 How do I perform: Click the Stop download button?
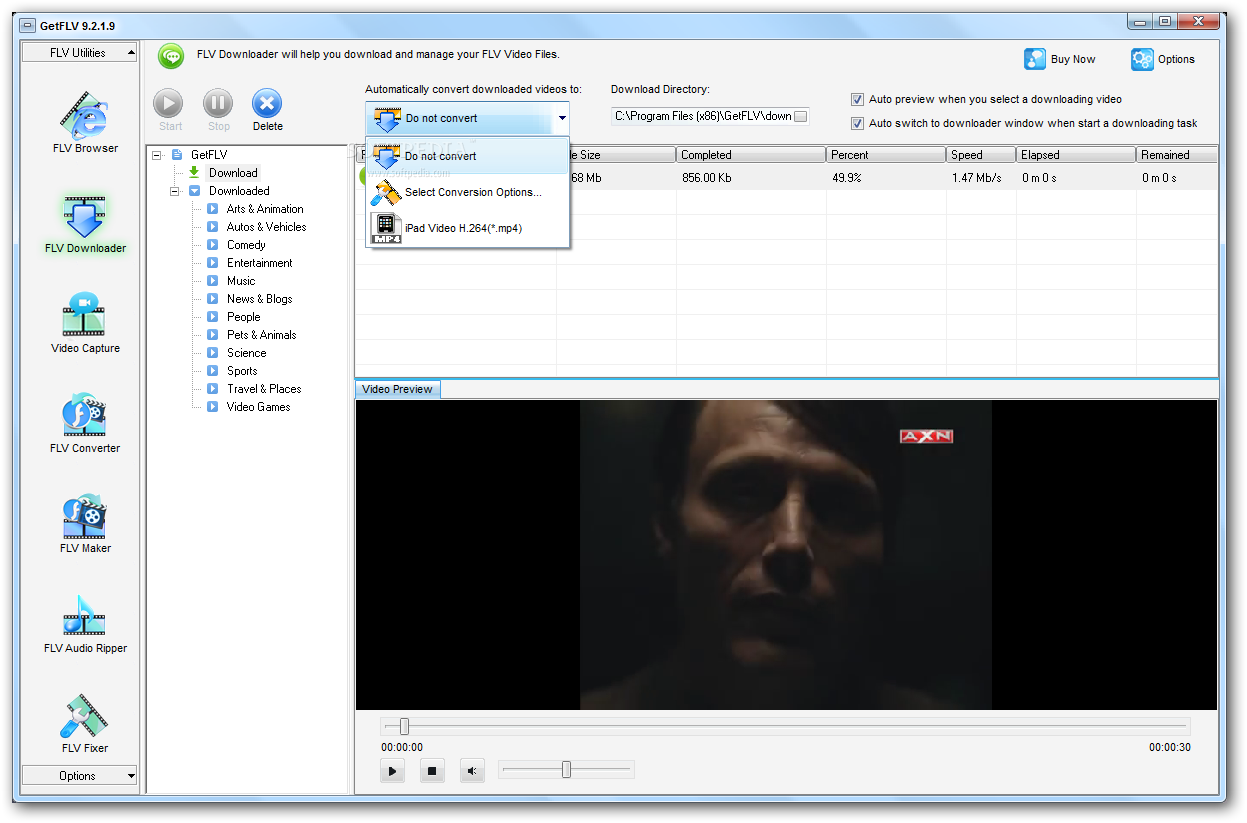[218, 110]
